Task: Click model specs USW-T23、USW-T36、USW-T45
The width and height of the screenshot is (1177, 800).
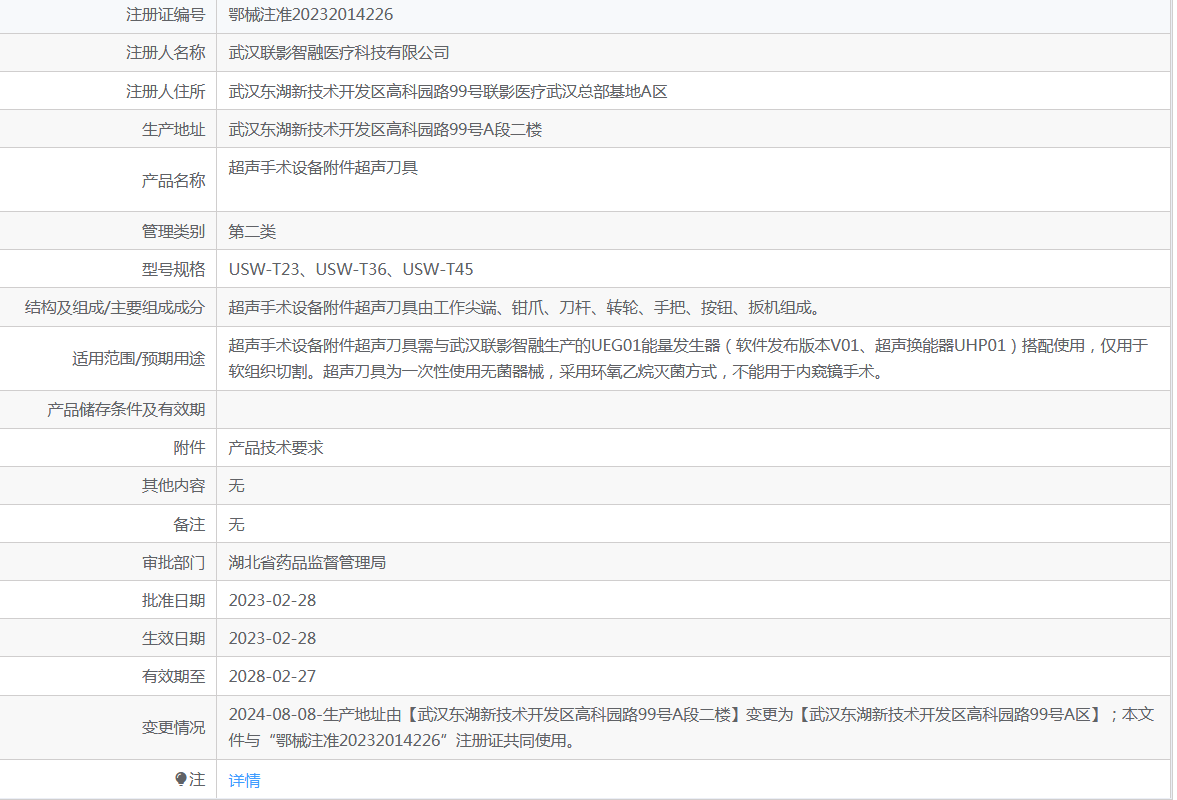Action: click(351, 269)
